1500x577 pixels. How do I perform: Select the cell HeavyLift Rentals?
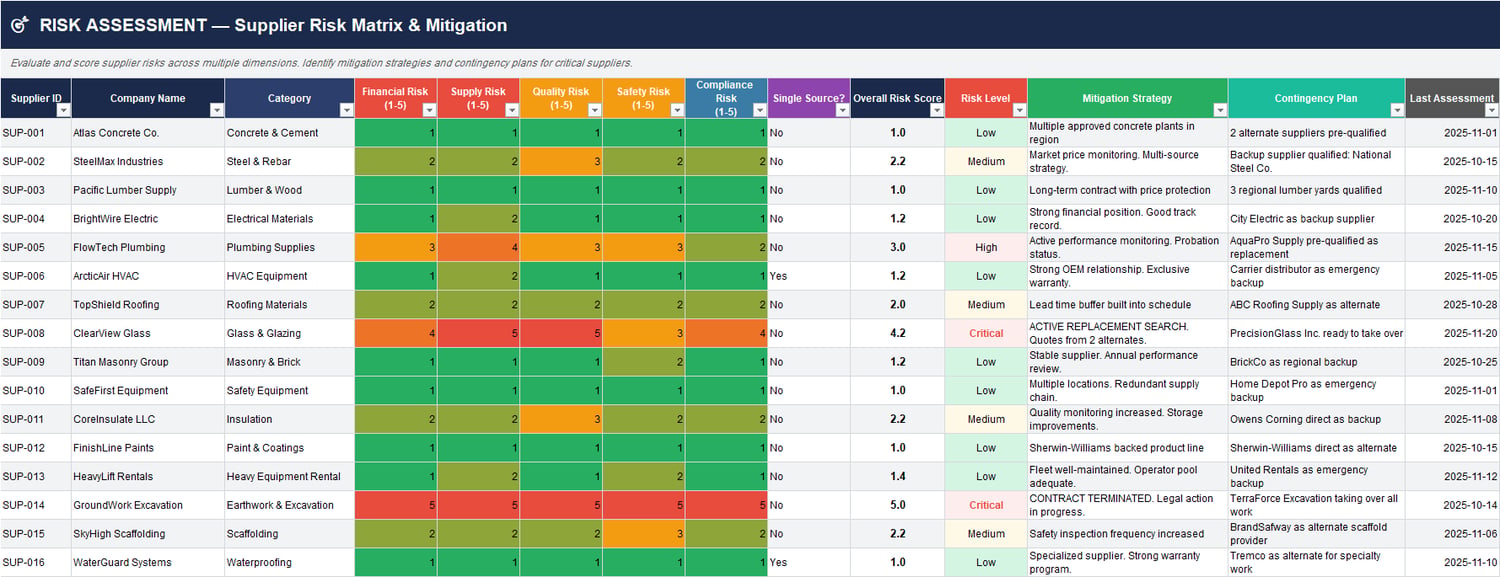[x=148, y=477]
